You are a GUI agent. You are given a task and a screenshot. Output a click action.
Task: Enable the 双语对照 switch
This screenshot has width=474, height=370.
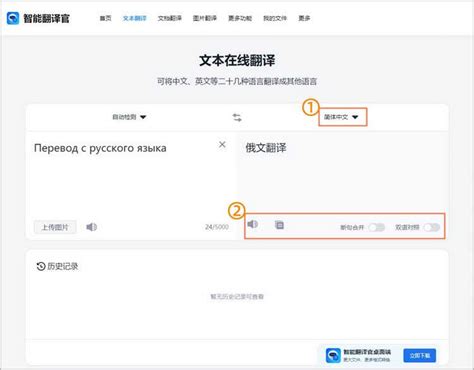432,227
